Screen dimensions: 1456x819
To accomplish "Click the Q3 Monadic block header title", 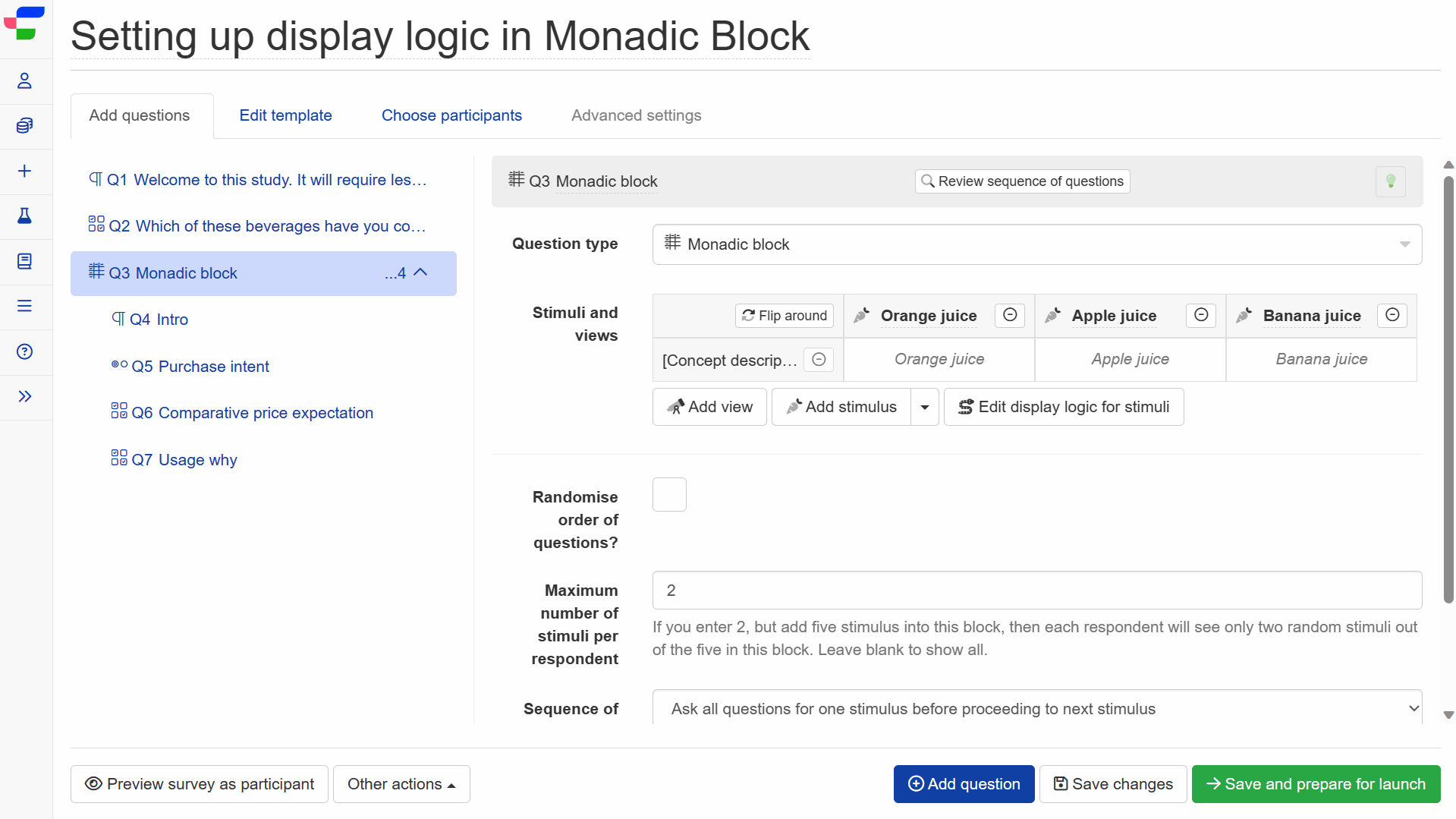I will pyautogui.click(x=606, y=181).
